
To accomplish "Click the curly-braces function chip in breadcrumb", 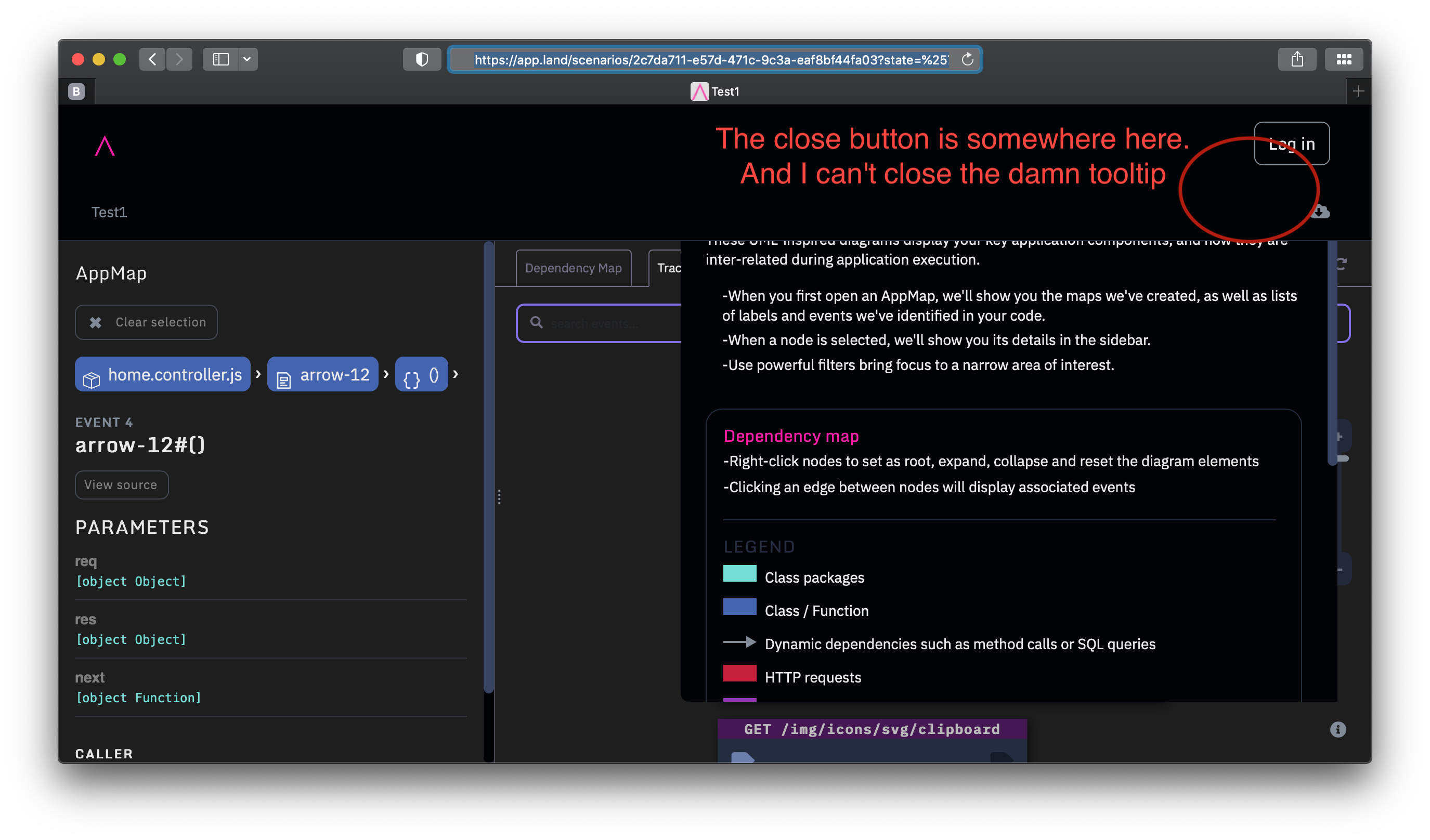I will pos(421,374).
